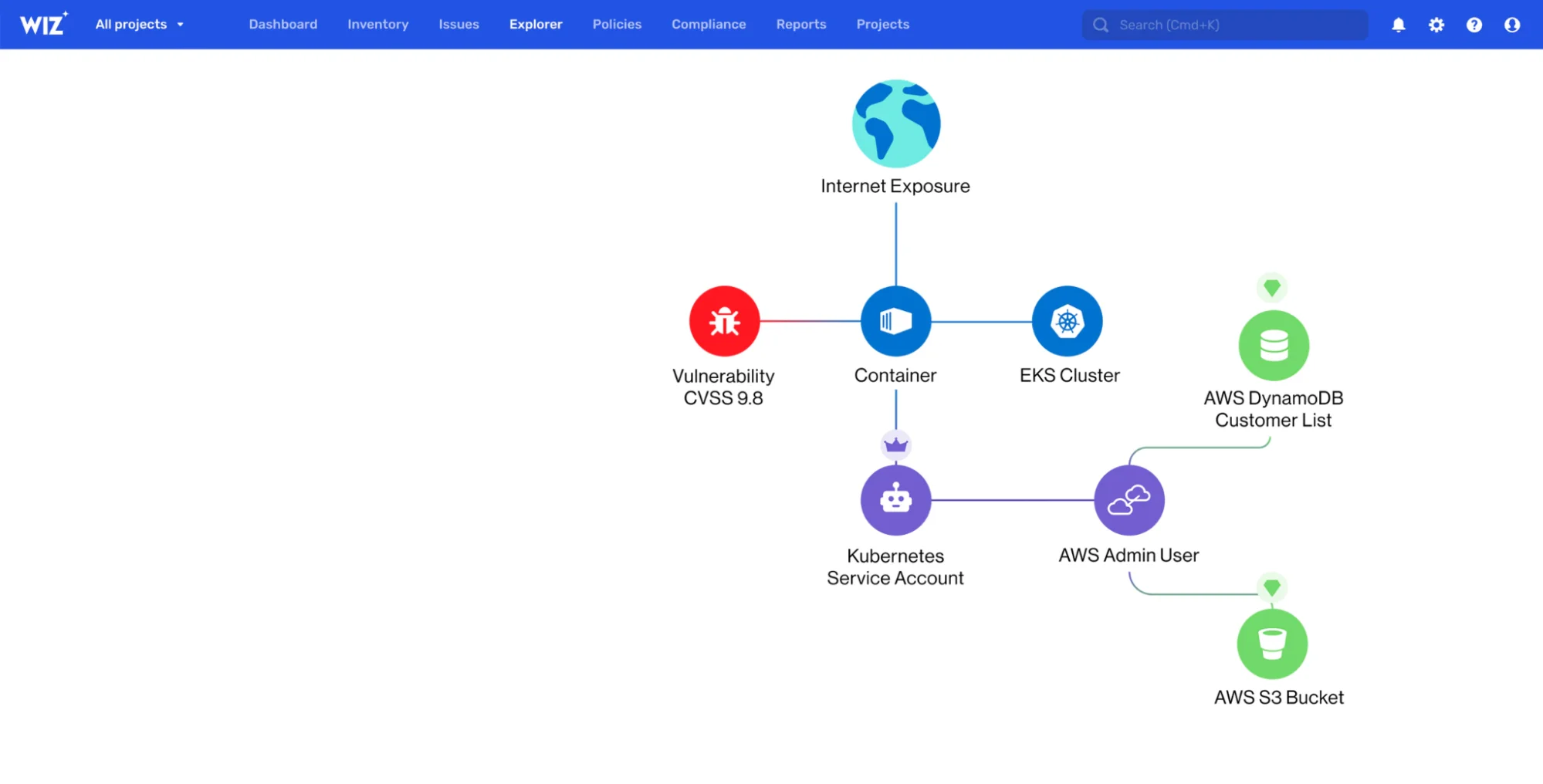
Task: Switch to the Issues tab
Action: 459,25
